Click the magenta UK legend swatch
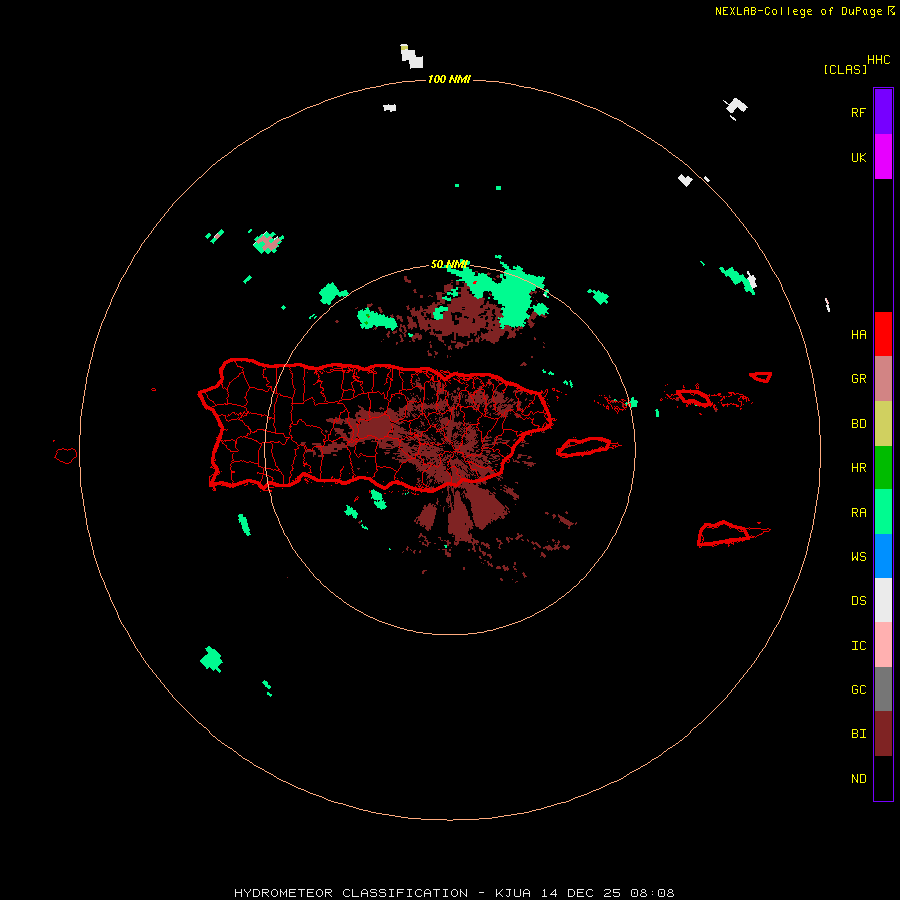 coord(883,157)
